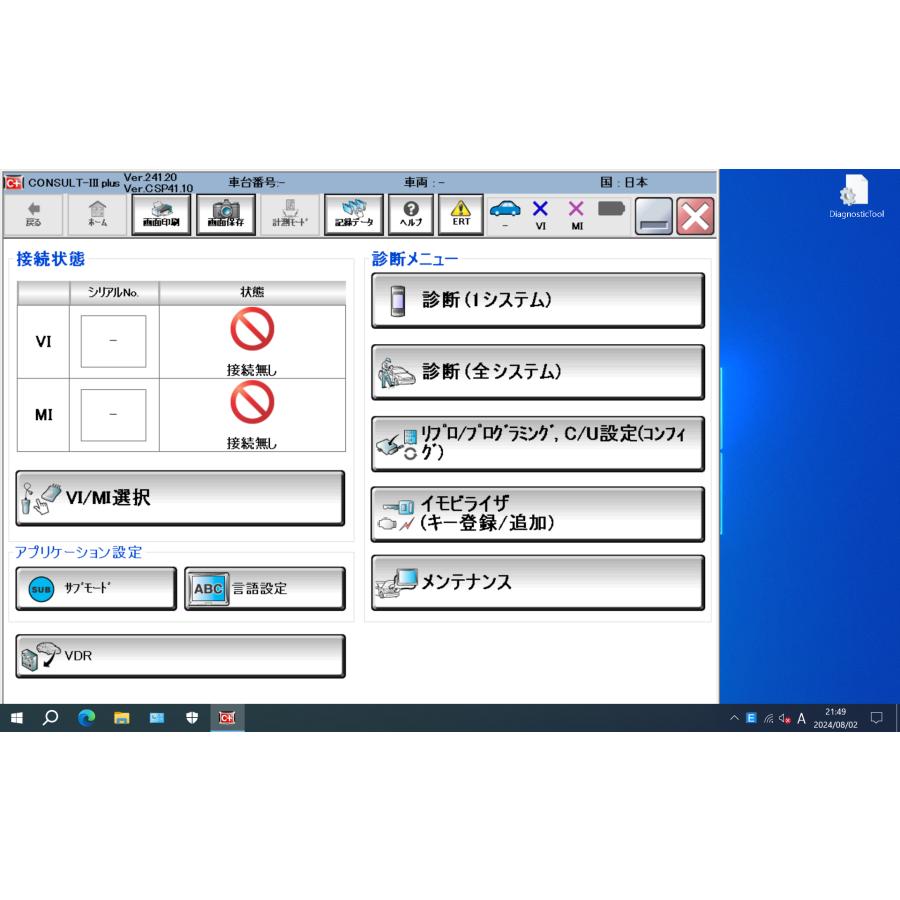Open 診断 (全システム) all-systems diagnosis
900x900 pixels.
pyautogui.click(x=537, y=372)
